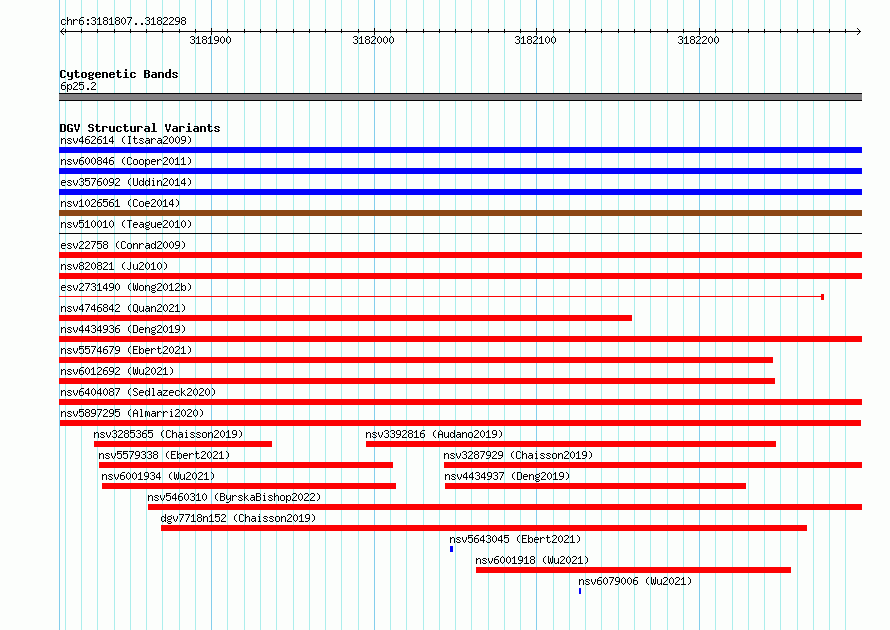Select the red nsv6012692 Wu2021 bar
The image size is (890, 630).
(x=417, y=381)
